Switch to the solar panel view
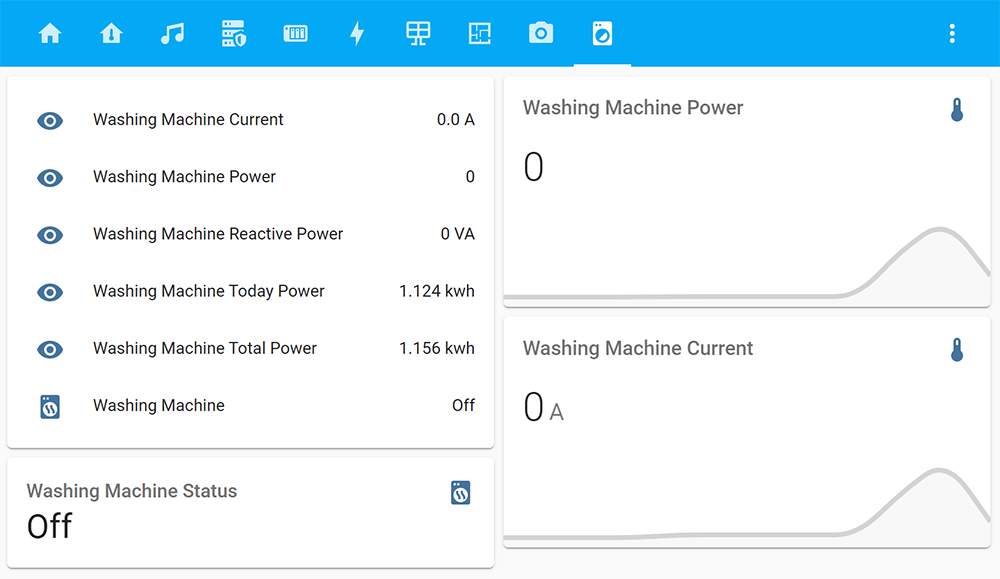Viewport: 1000px width, 579px height. point(418,32)
